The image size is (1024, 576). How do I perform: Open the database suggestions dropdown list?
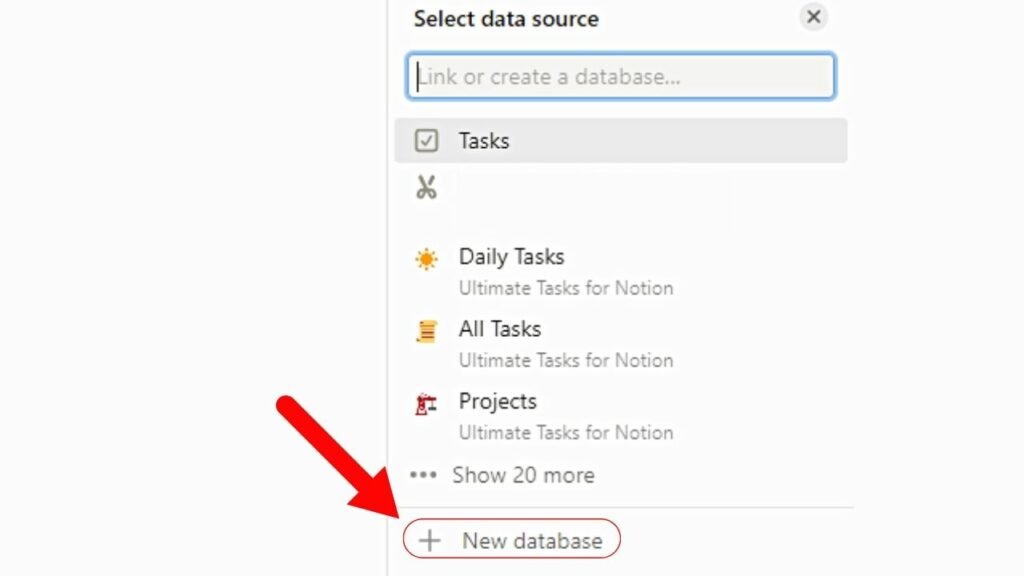coord(618,75)
